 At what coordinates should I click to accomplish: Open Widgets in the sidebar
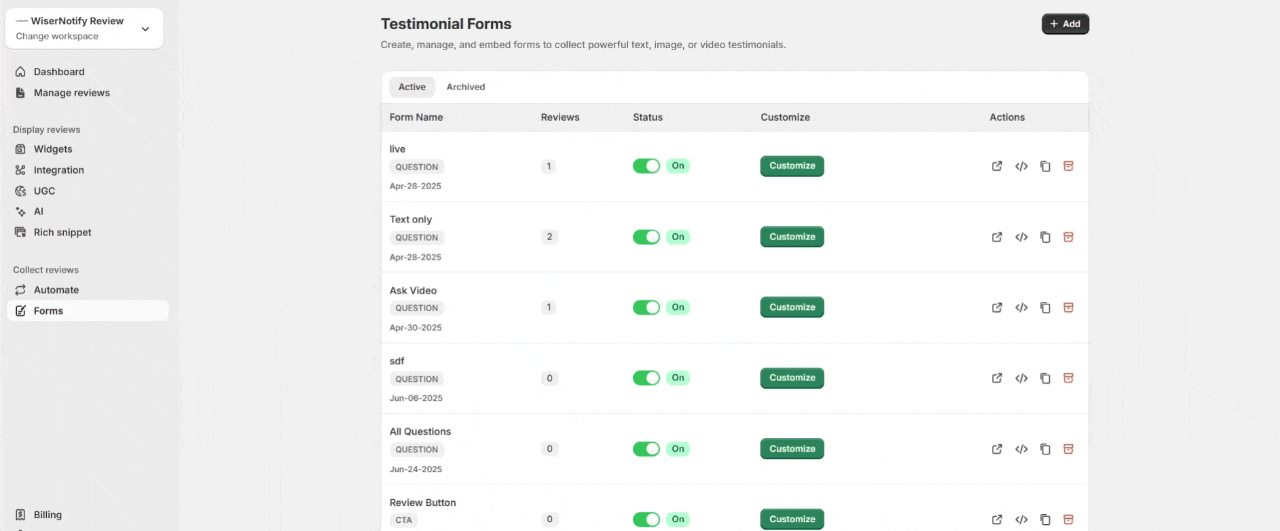[x=53, y=149]
